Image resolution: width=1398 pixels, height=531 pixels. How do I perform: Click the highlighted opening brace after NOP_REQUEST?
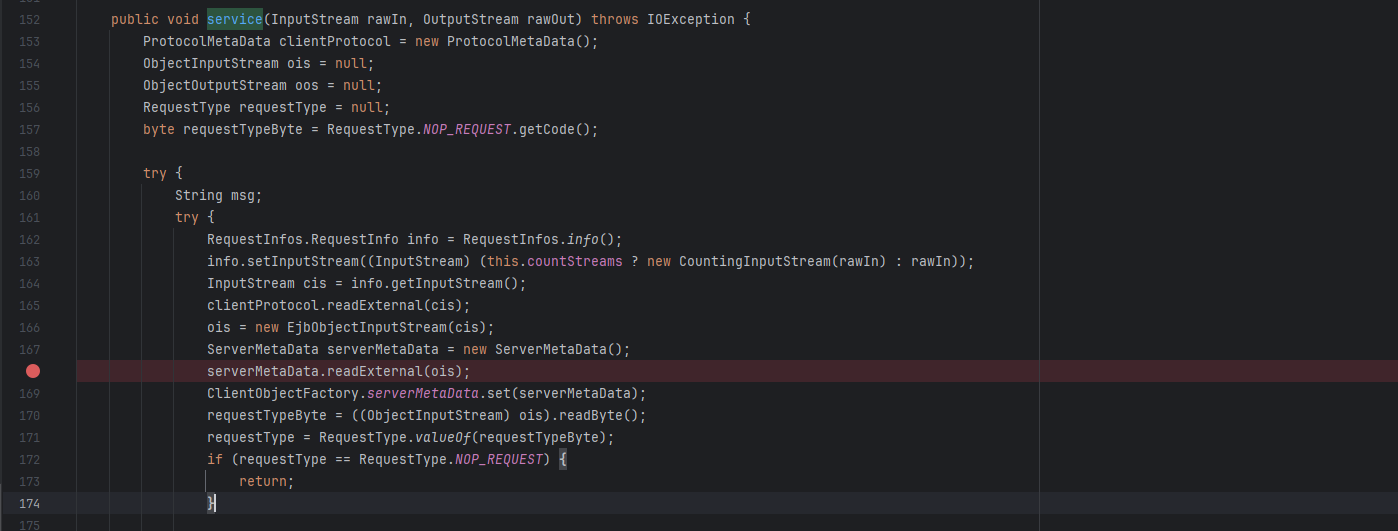coord(563,460)
